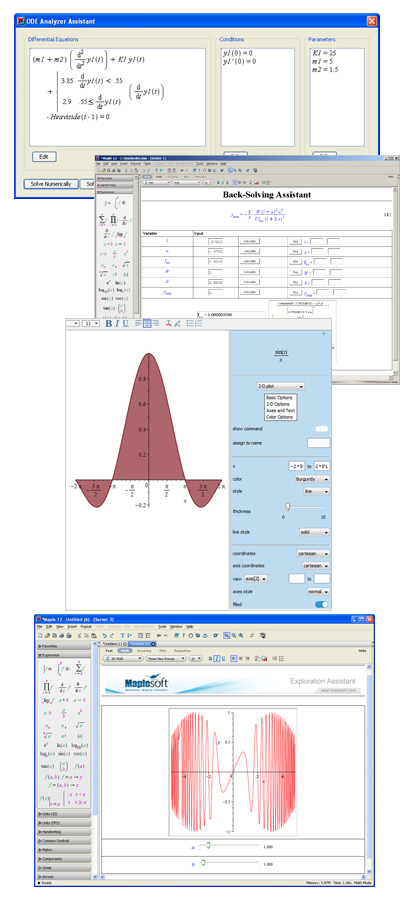Click sqrt(a) symbol in Expression palette
This screenshot has height=900, width=412.
click(80, 726)
